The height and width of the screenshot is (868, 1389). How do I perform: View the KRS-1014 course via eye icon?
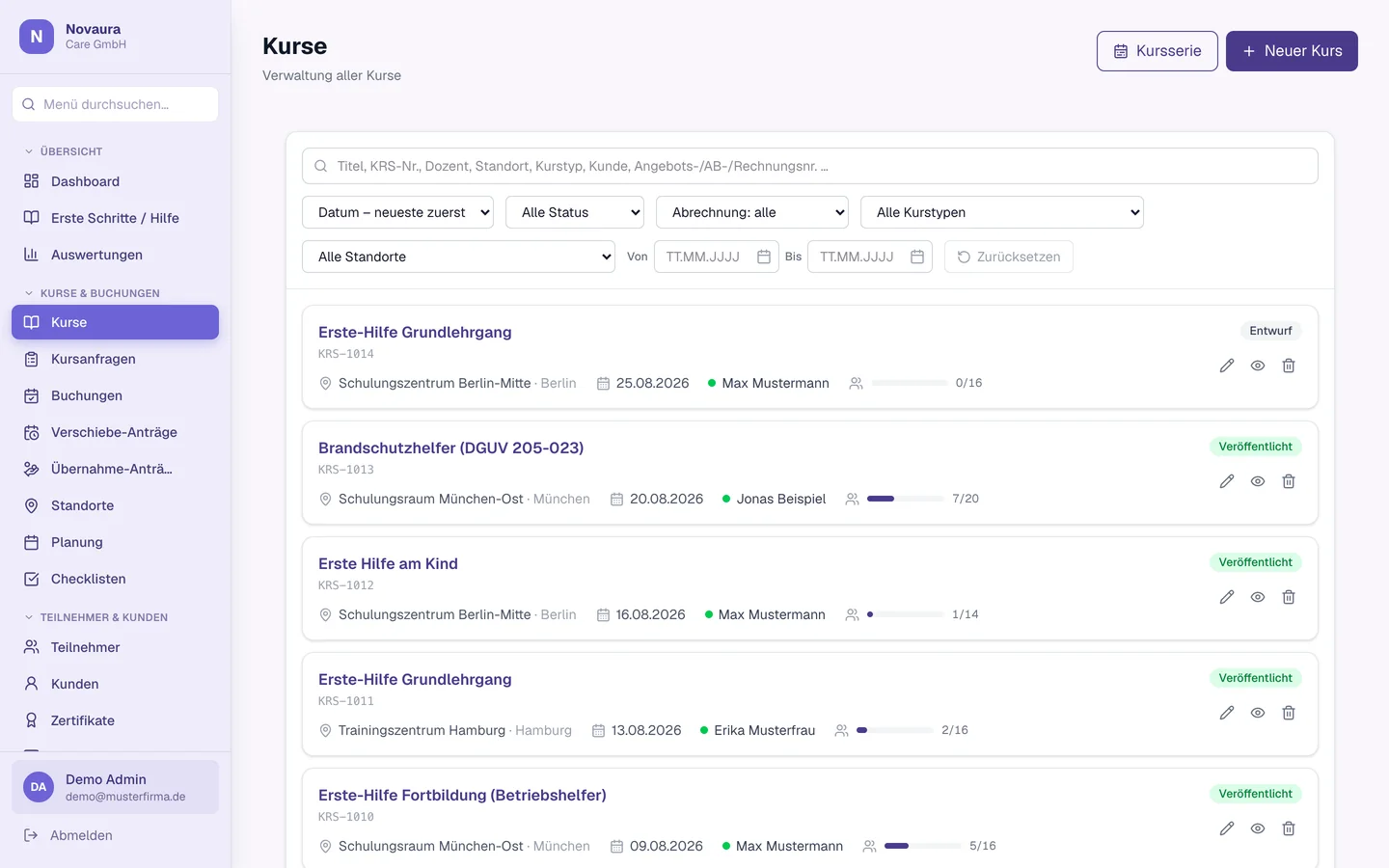pos(1258,366)
